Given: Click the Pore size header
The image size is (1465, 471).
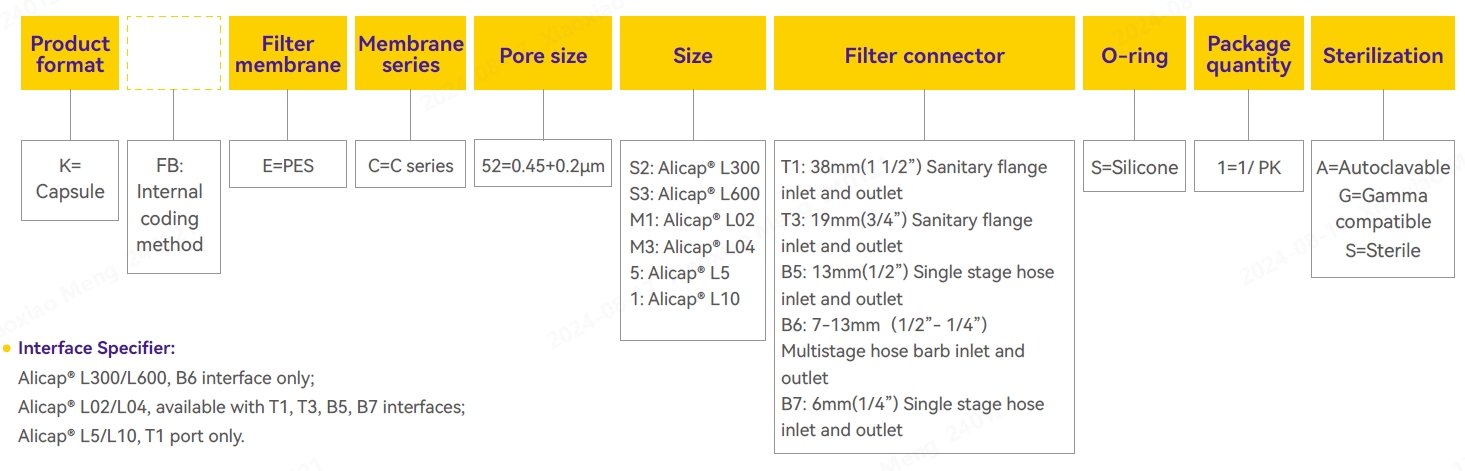Looking at the screenshot, I should (543, 55).
